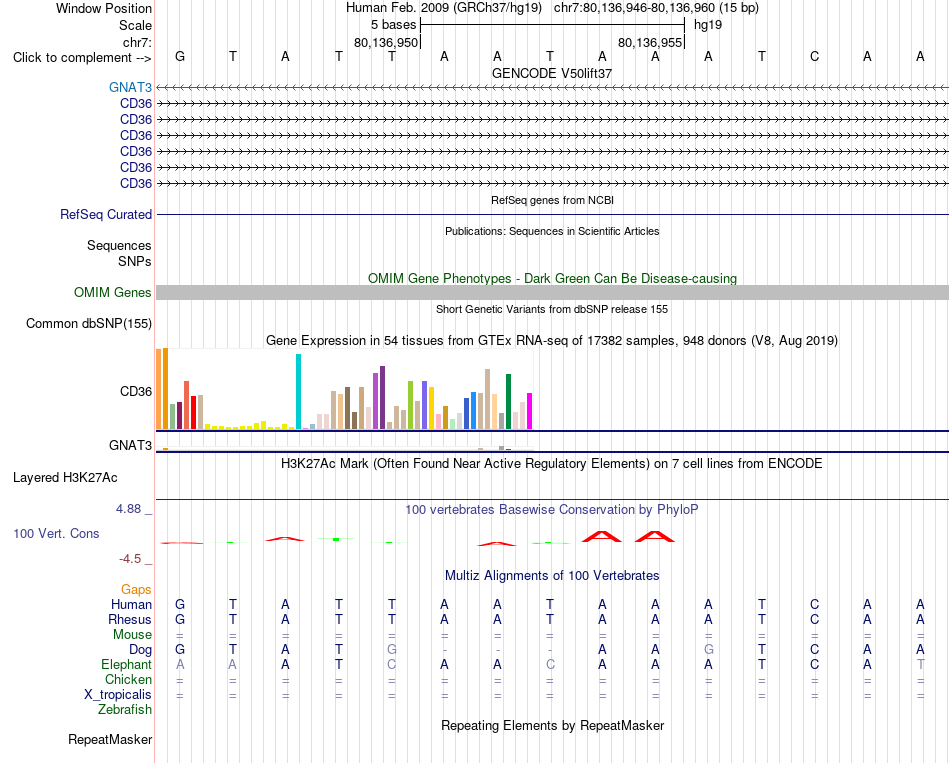Select the 4.88 conservation scale value

129,509
